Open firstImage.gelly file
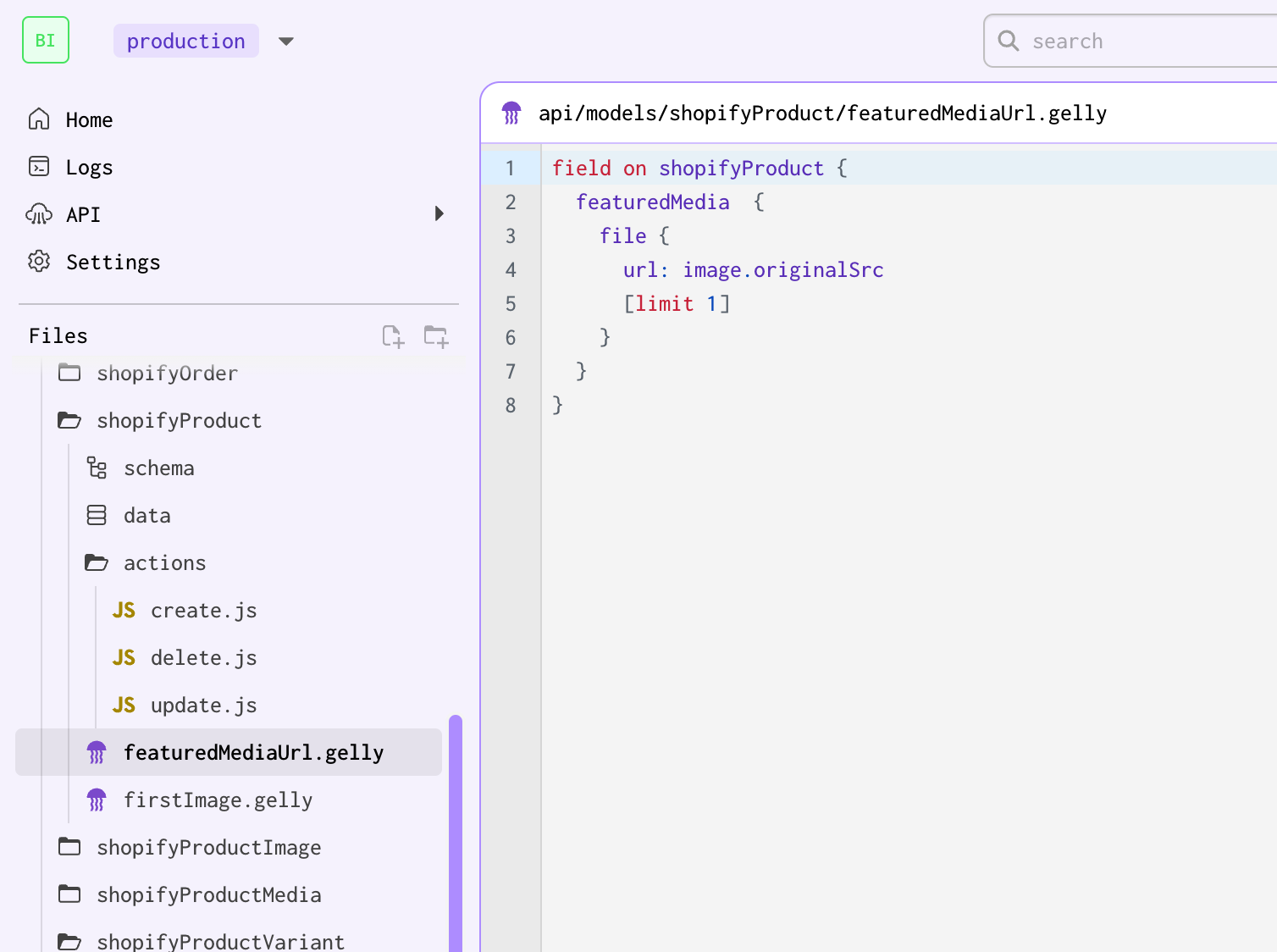Image resolution: width=1277 pixels, height=952 pixels. point(218,800)
